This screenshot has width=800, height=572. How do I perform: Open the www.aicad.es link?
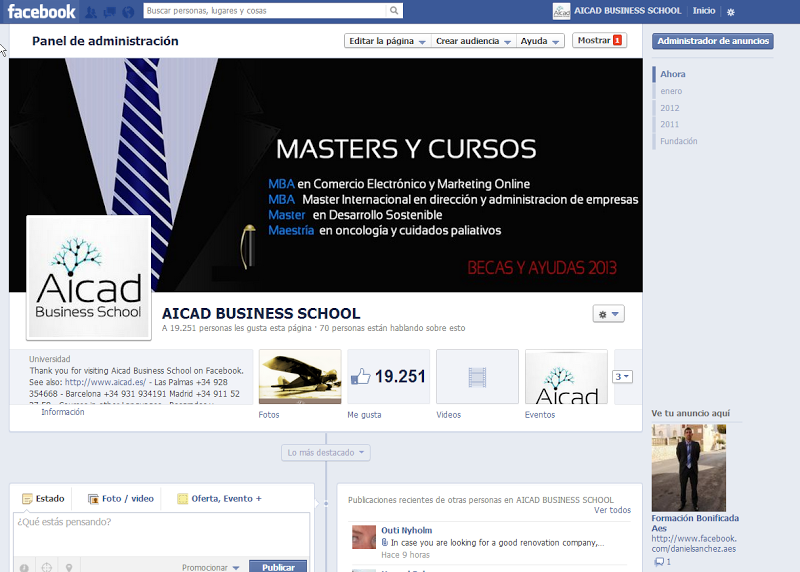coord(105,382)
